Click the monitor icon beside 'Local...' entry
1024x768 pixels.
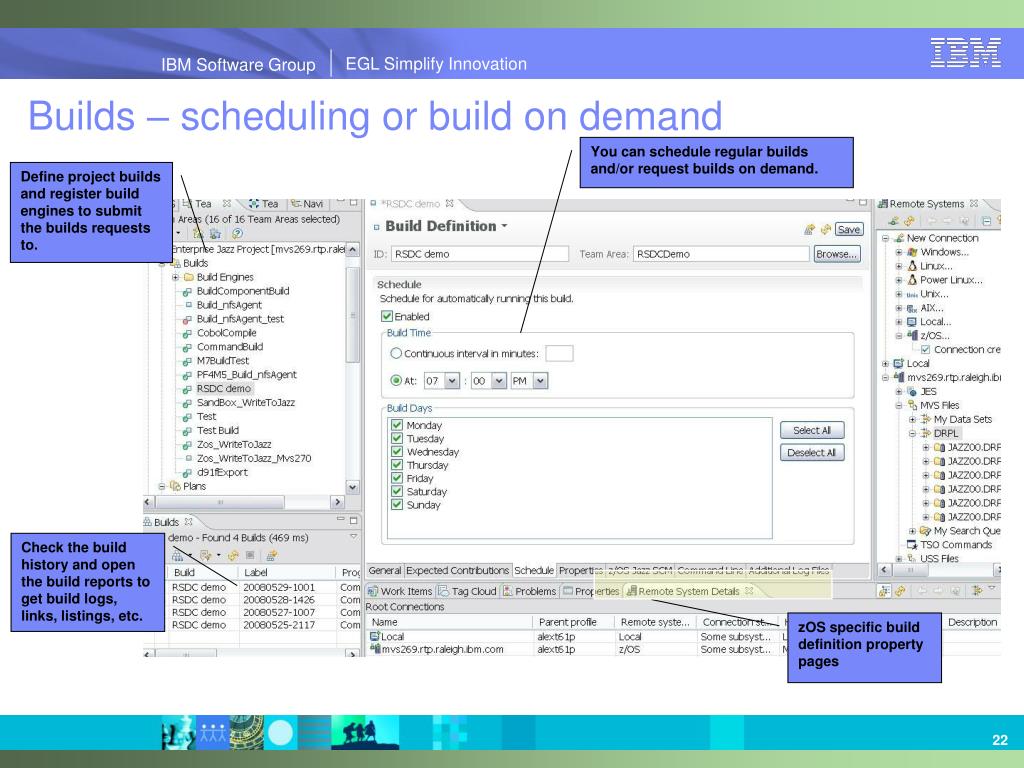pos(912,322)
